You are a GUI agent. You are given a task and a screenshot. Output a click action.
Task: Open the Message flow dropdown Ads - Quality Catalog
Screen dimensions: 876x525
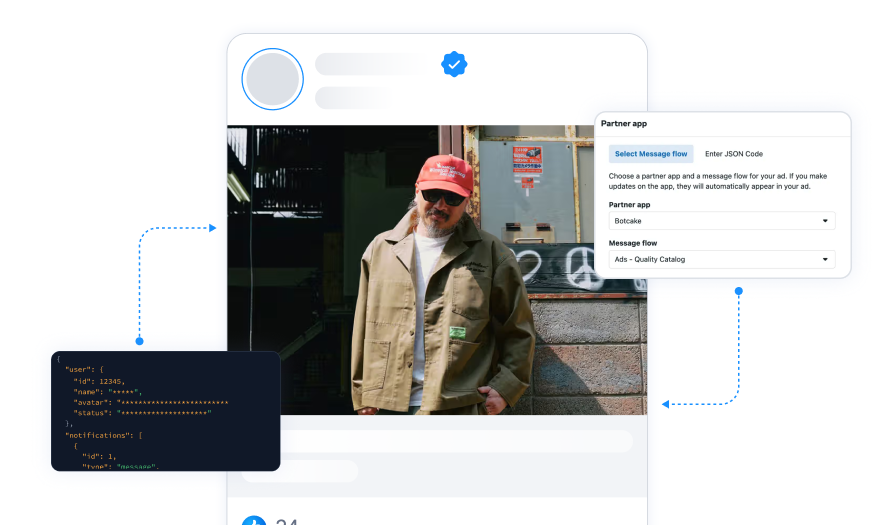[x=722, y=259]
